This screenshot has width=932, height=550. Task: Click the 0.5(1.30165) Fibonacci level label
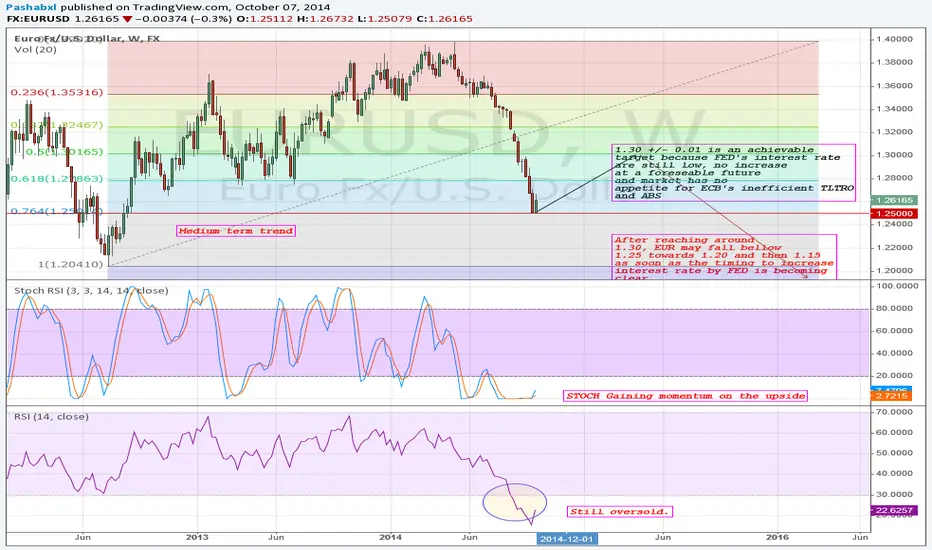(64, 152)
